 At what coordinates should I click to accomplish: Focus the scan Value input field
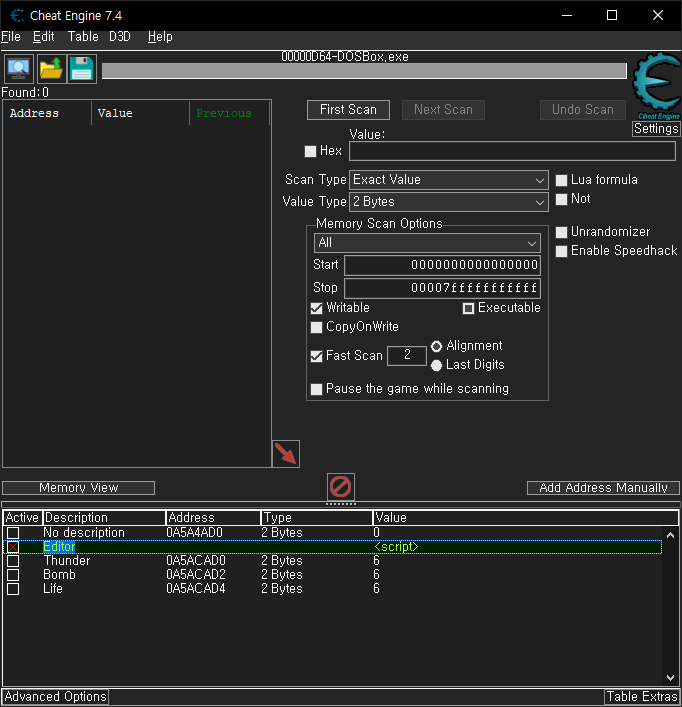512,151
